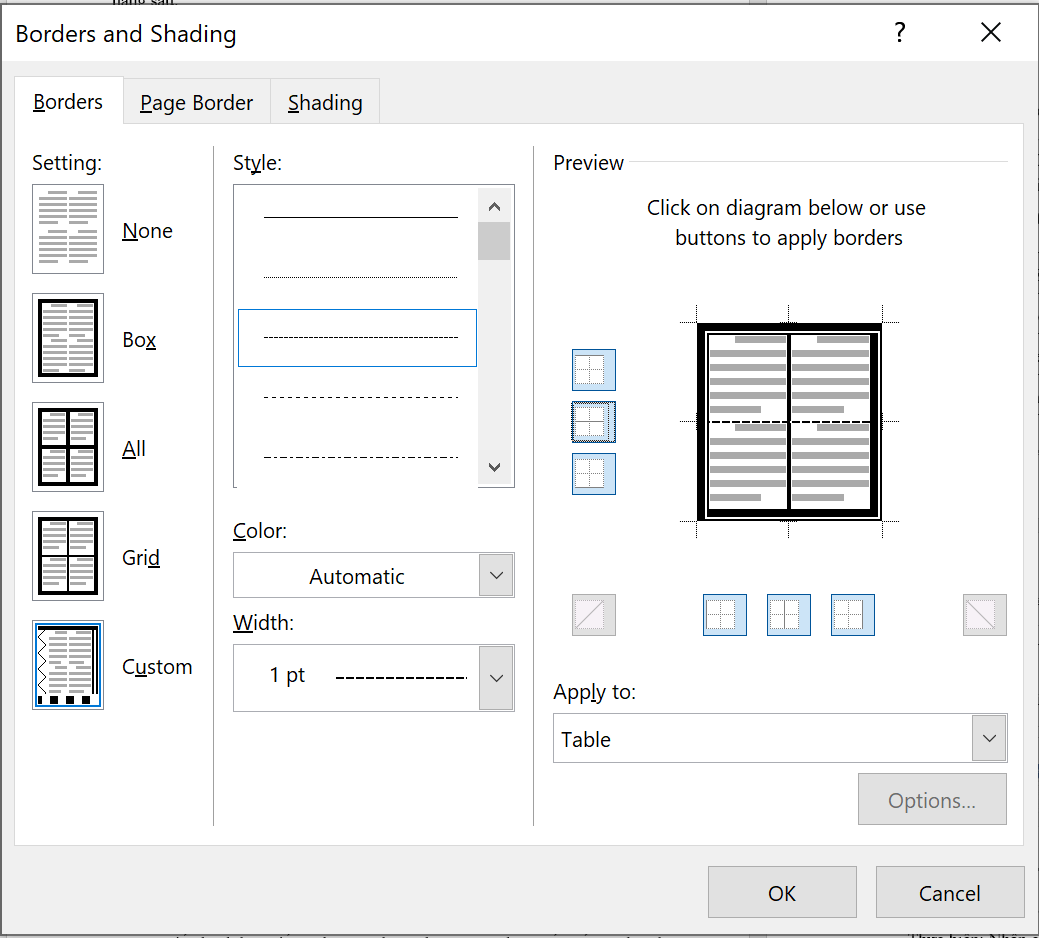This screenshot has height=938, width=1039.
Task: Pick the Grid border setting icon
Action: 68,556
